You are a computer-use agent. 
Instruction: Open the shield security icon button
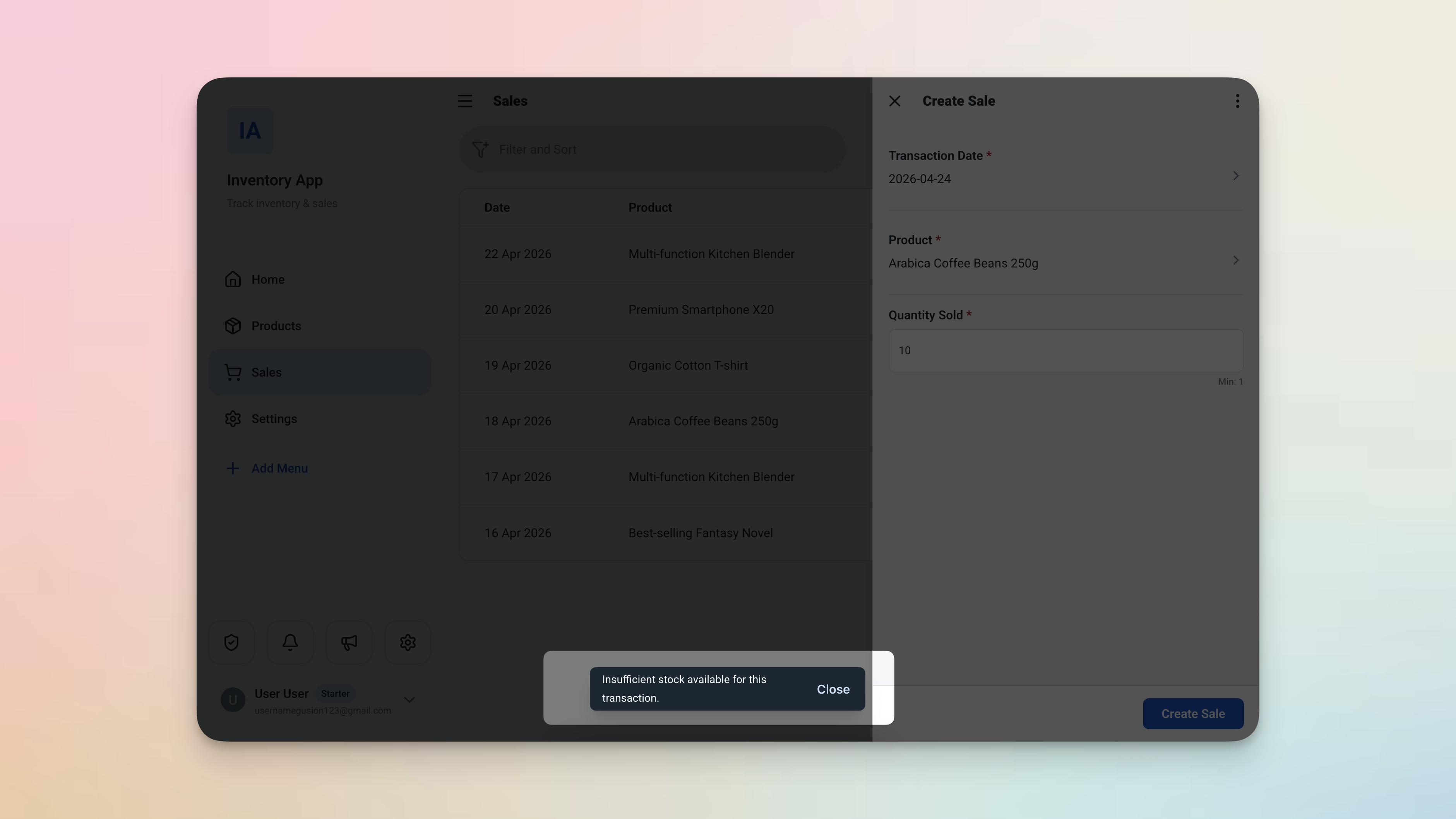[x=231, y=642]
